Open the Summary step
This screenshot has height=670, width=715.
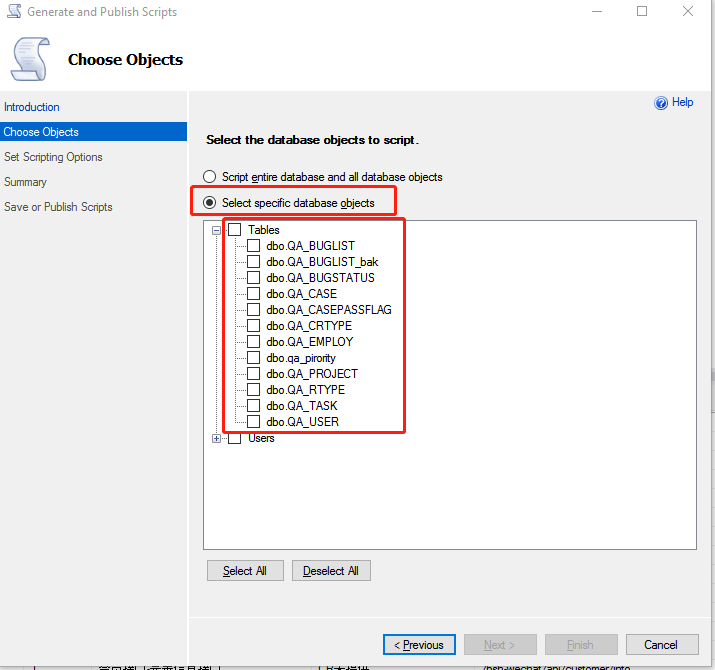pyautogui.click(x=25, y=182)
